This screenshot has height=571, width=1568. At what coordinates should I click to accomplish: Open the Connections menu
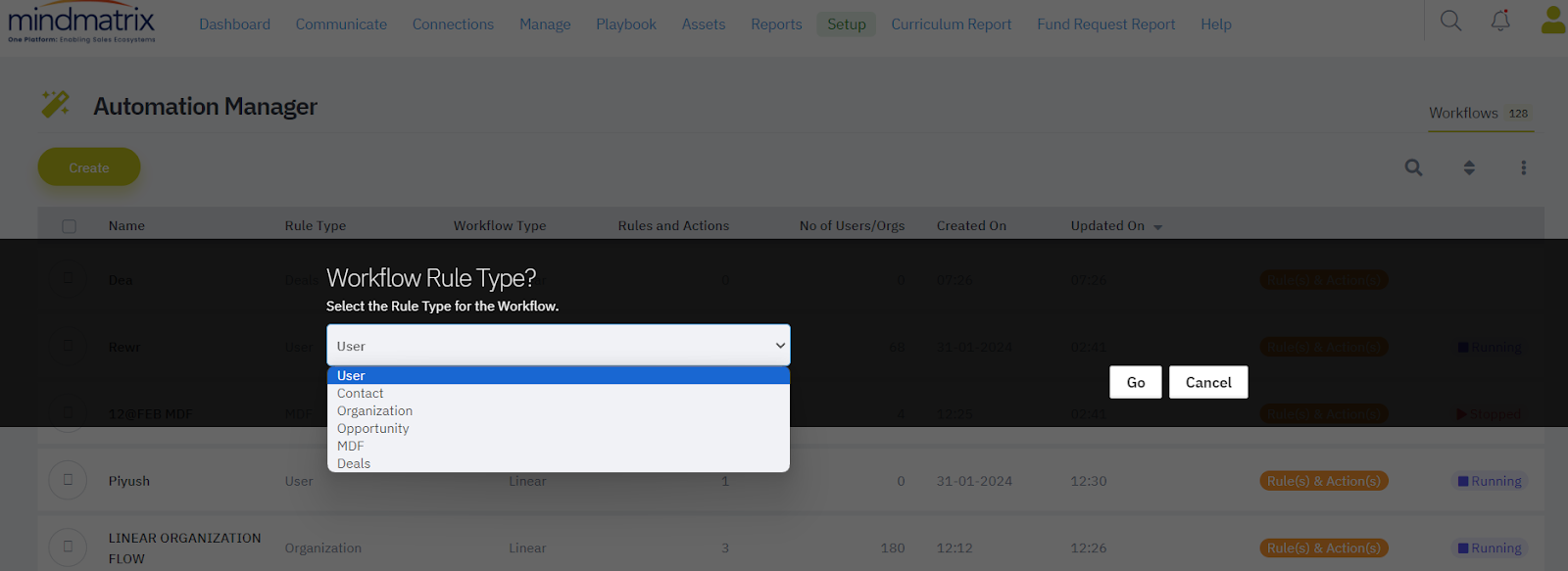point(453,24)
